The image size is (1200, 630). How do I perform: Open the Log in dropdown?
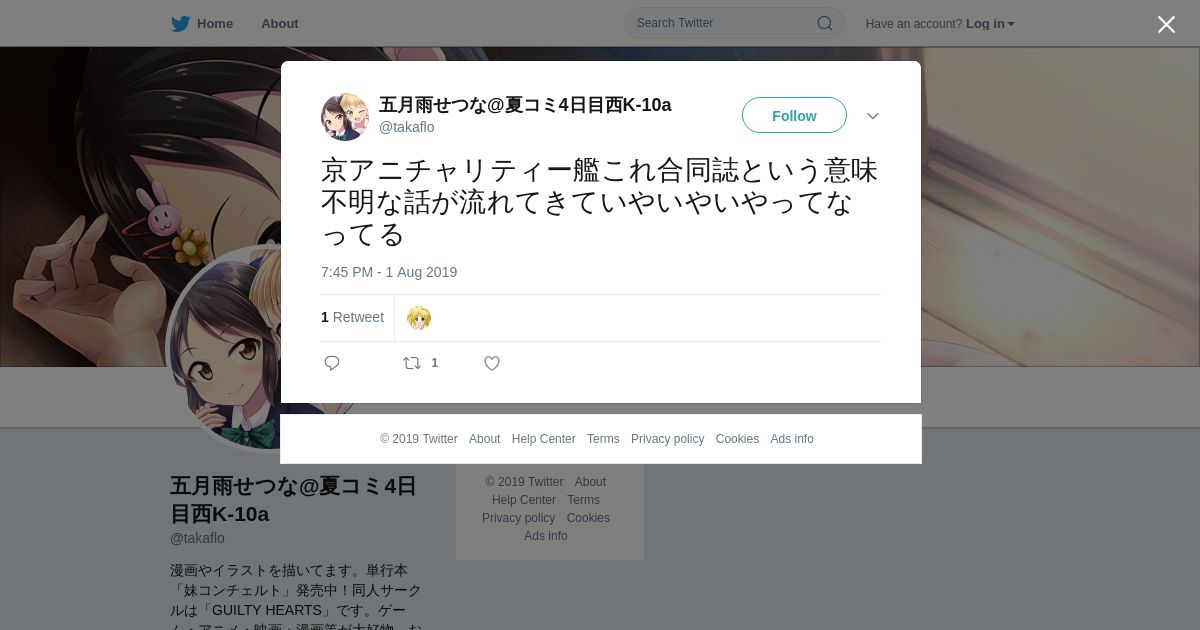pos(990,24)
